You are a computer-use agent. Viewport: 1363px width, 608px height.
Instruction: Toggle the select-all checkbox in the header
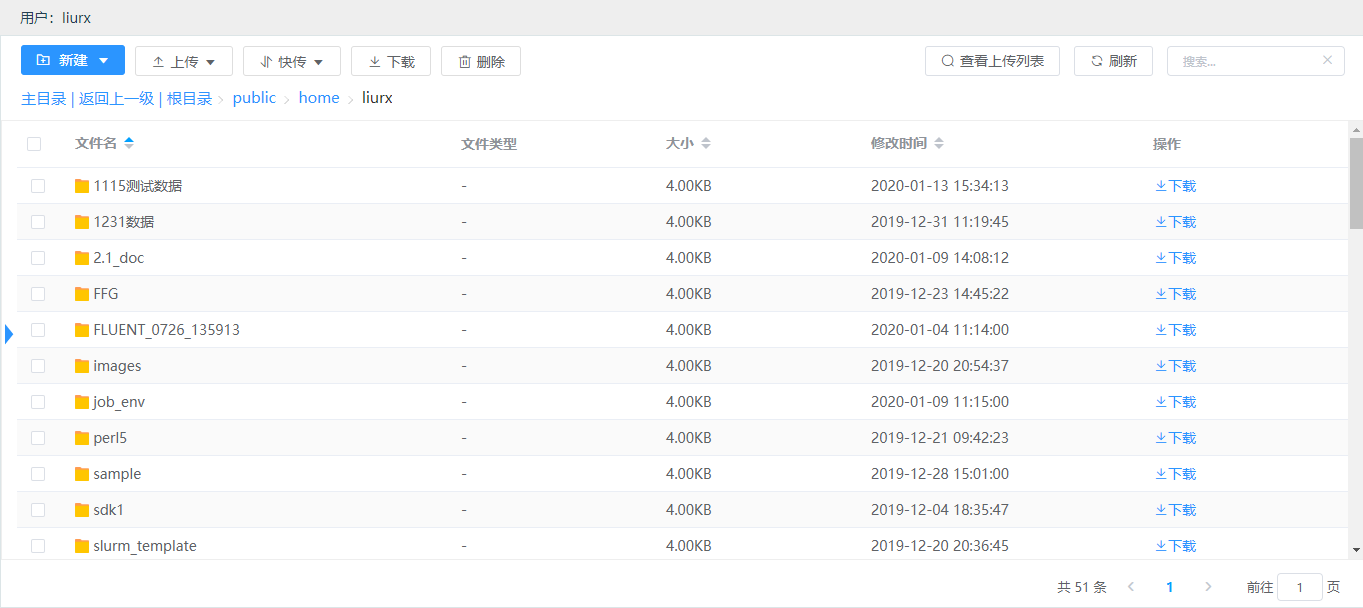[x=34, y=144]
